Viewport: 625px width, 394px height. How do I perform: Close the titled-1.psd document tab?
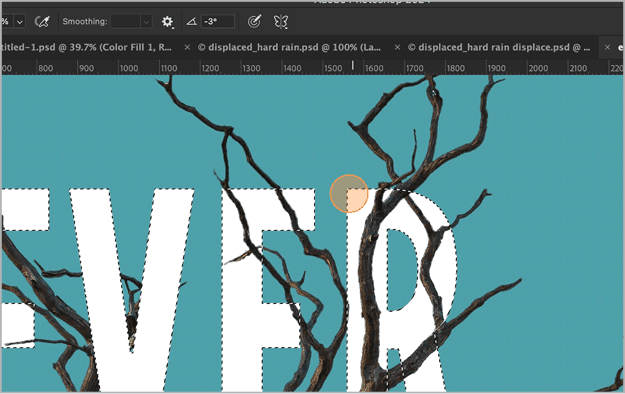[187, 47]
